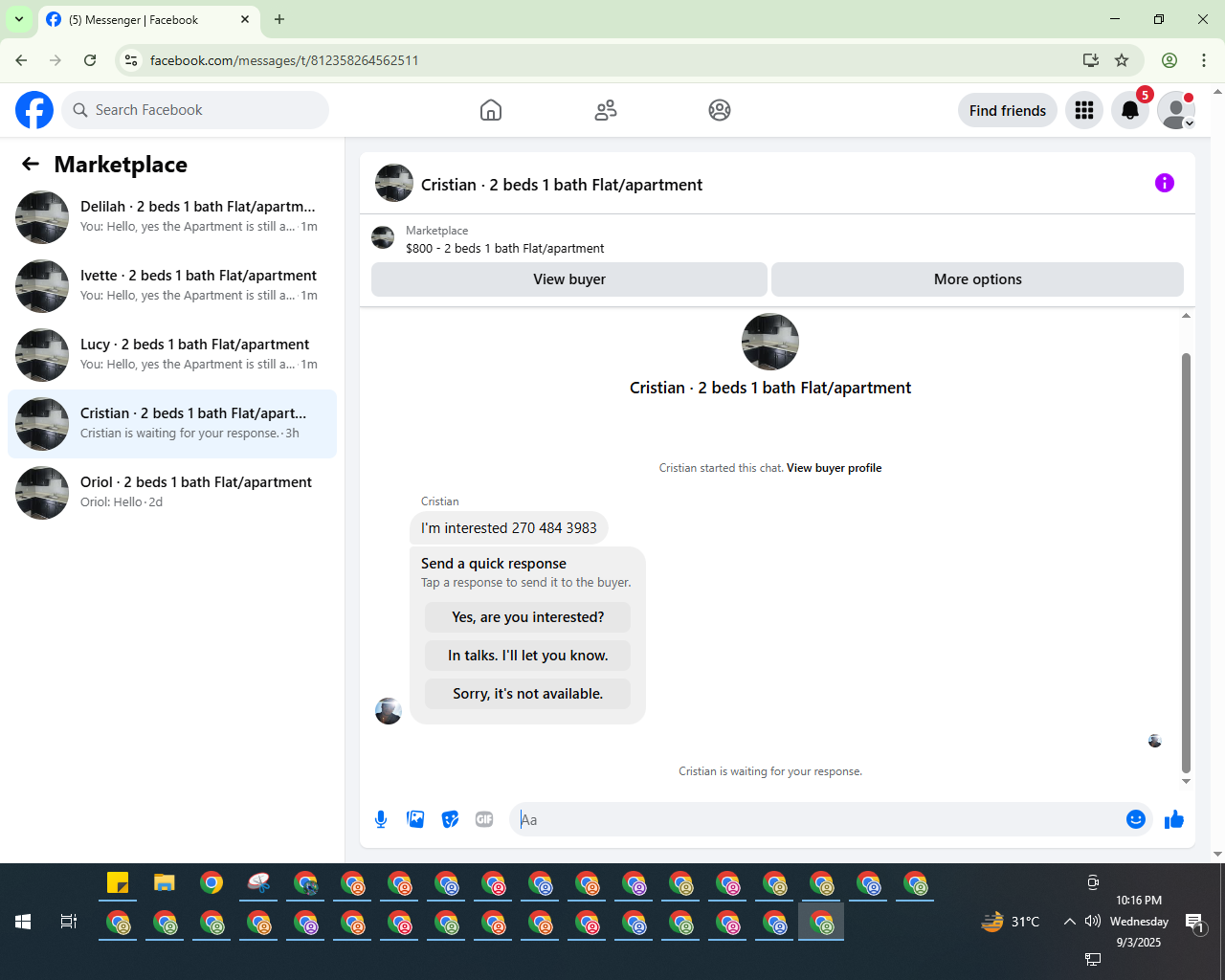Click the address bar URL

pyautogui.click(x=284, y=60)
